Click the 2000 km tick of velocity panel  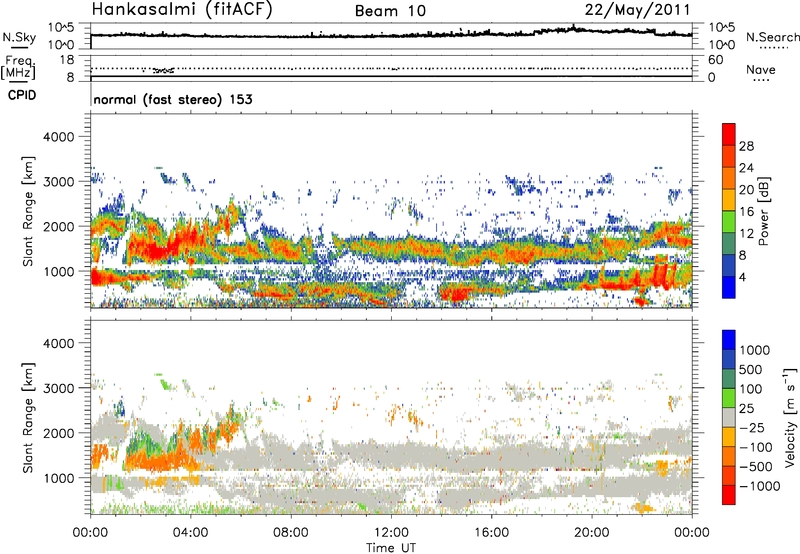point(58,433)
